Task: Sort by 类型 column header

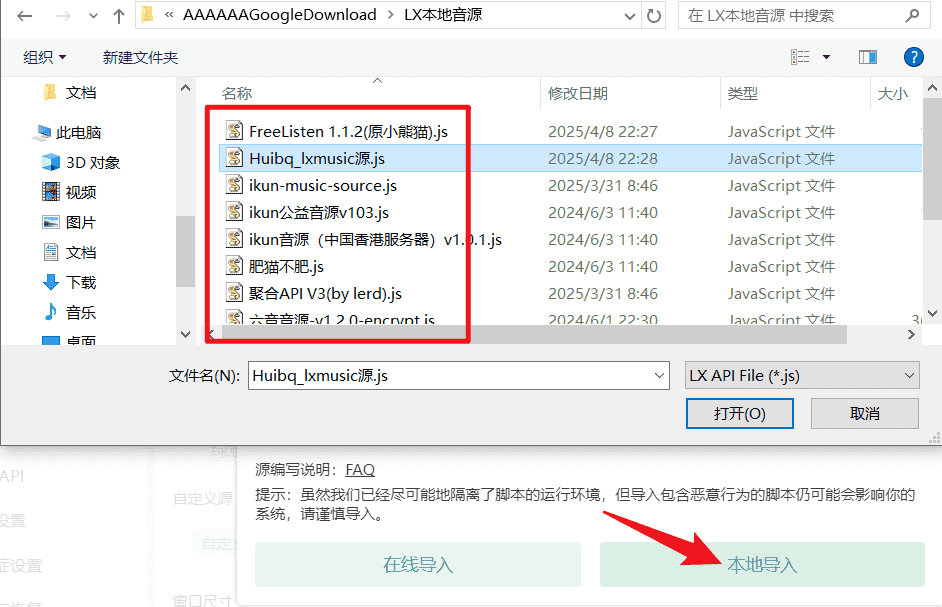Action: pos(743,94)
